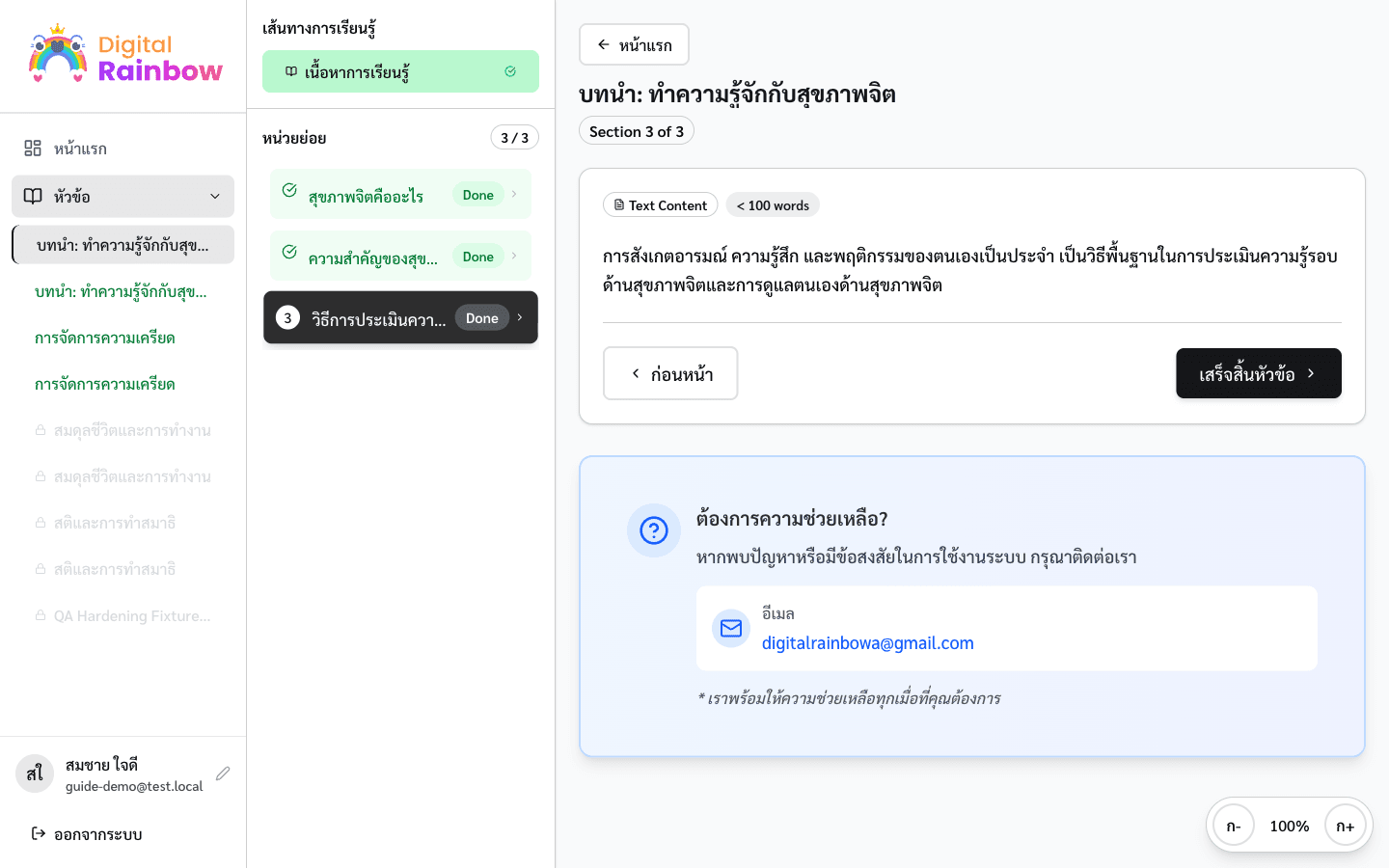Viewport: 1389px width, 868px height.
Task: Increase font size with ก+ button
Action: [1346, 826]
